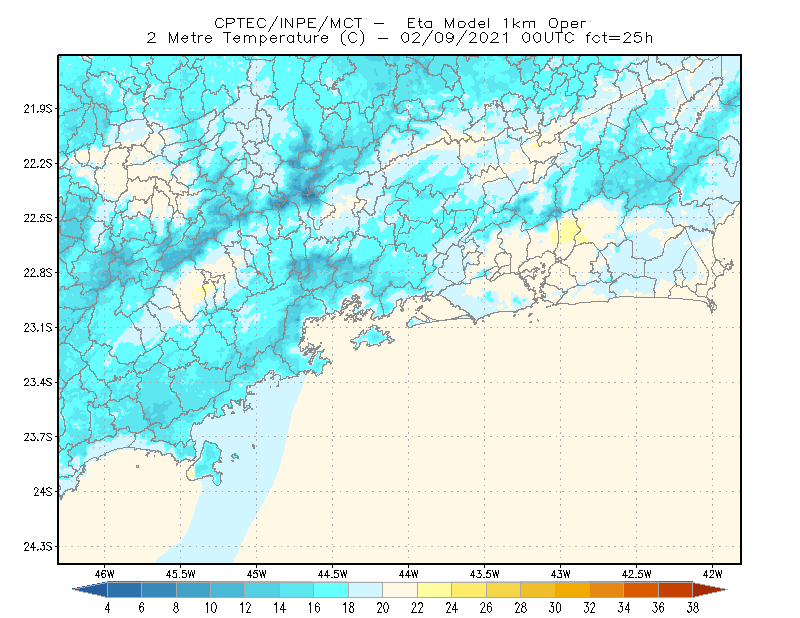This screenshot has width=800, height=618.
Task: Select the colorbar swatch between 12 and 14
Action: click(262, 589)
